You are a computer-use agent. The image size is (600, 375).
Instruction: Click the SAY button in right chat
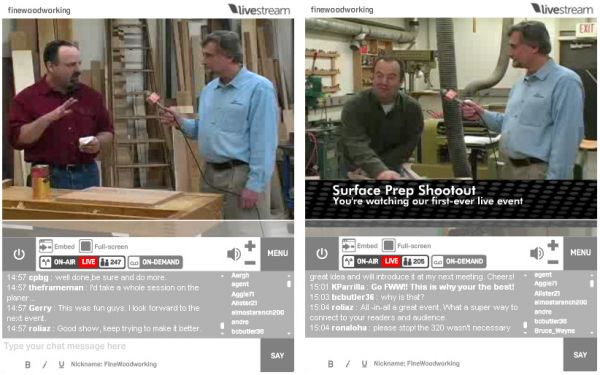tap(580, 355)
